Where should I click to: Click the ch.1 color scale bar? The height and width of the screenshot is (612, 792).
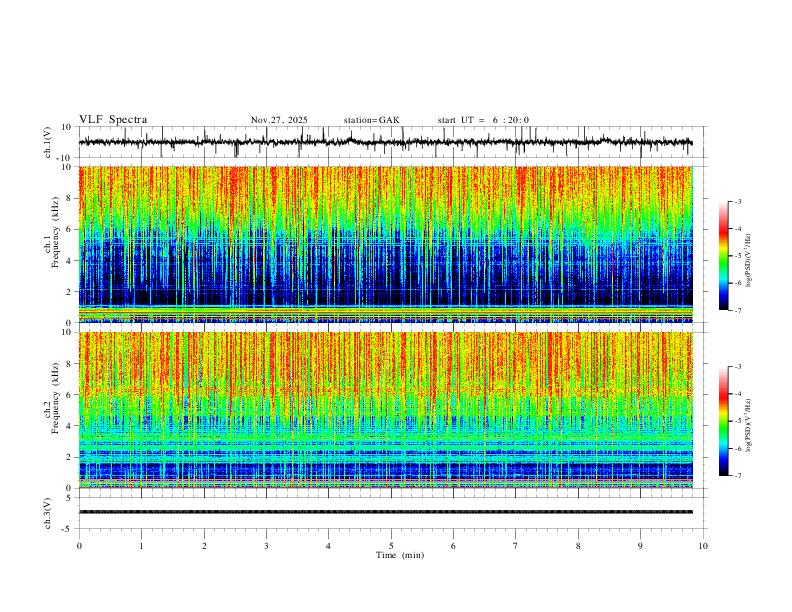click(x=724, y=256)
